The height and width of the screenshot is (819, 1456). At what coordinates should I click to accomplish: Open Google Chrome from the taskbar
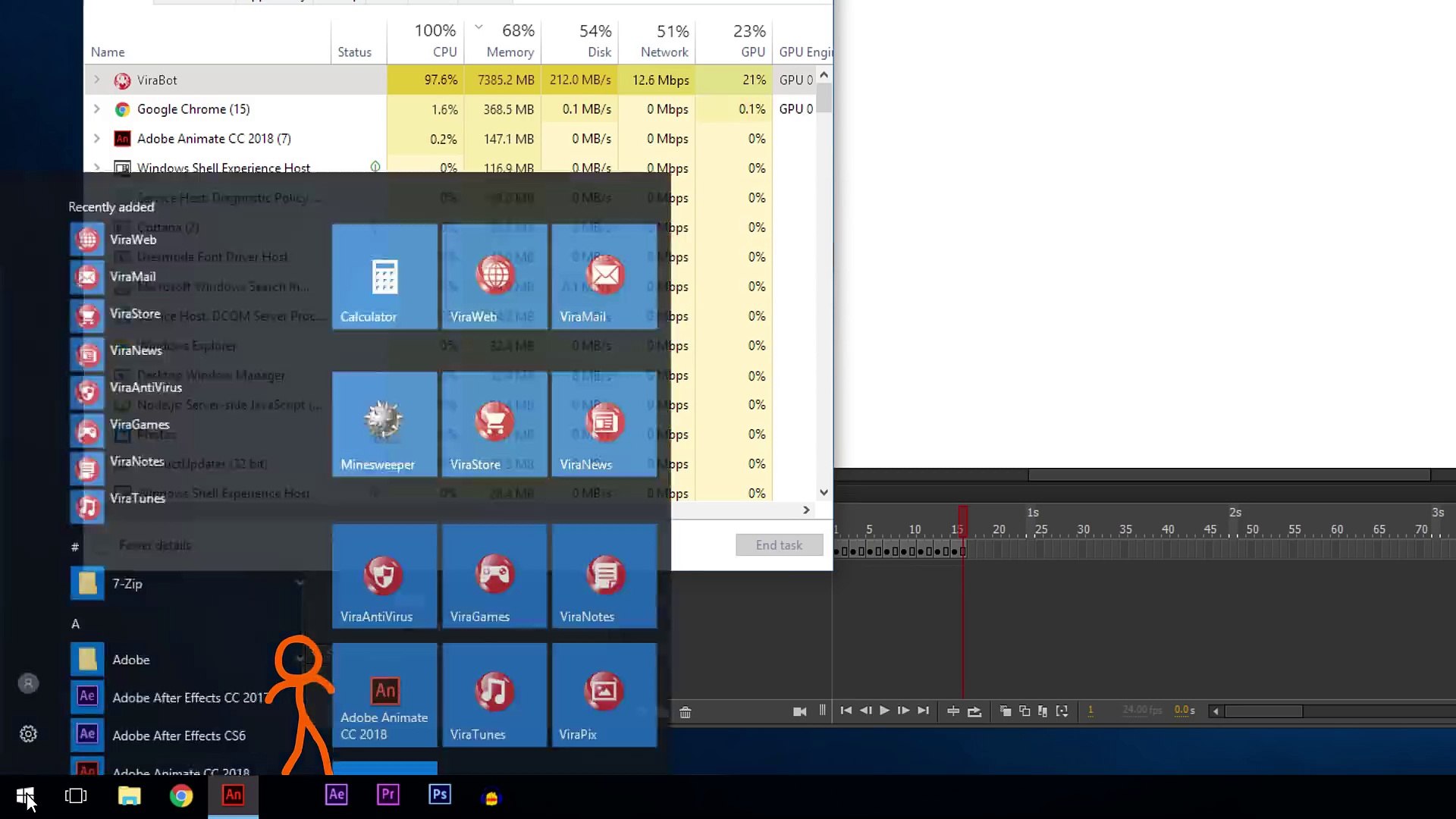[x=180, y=795]
